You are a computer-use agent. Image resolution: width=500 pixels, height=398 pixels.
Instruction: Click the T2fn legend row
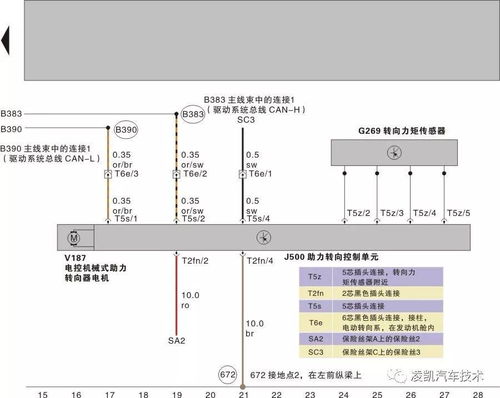tap(371, 293)
